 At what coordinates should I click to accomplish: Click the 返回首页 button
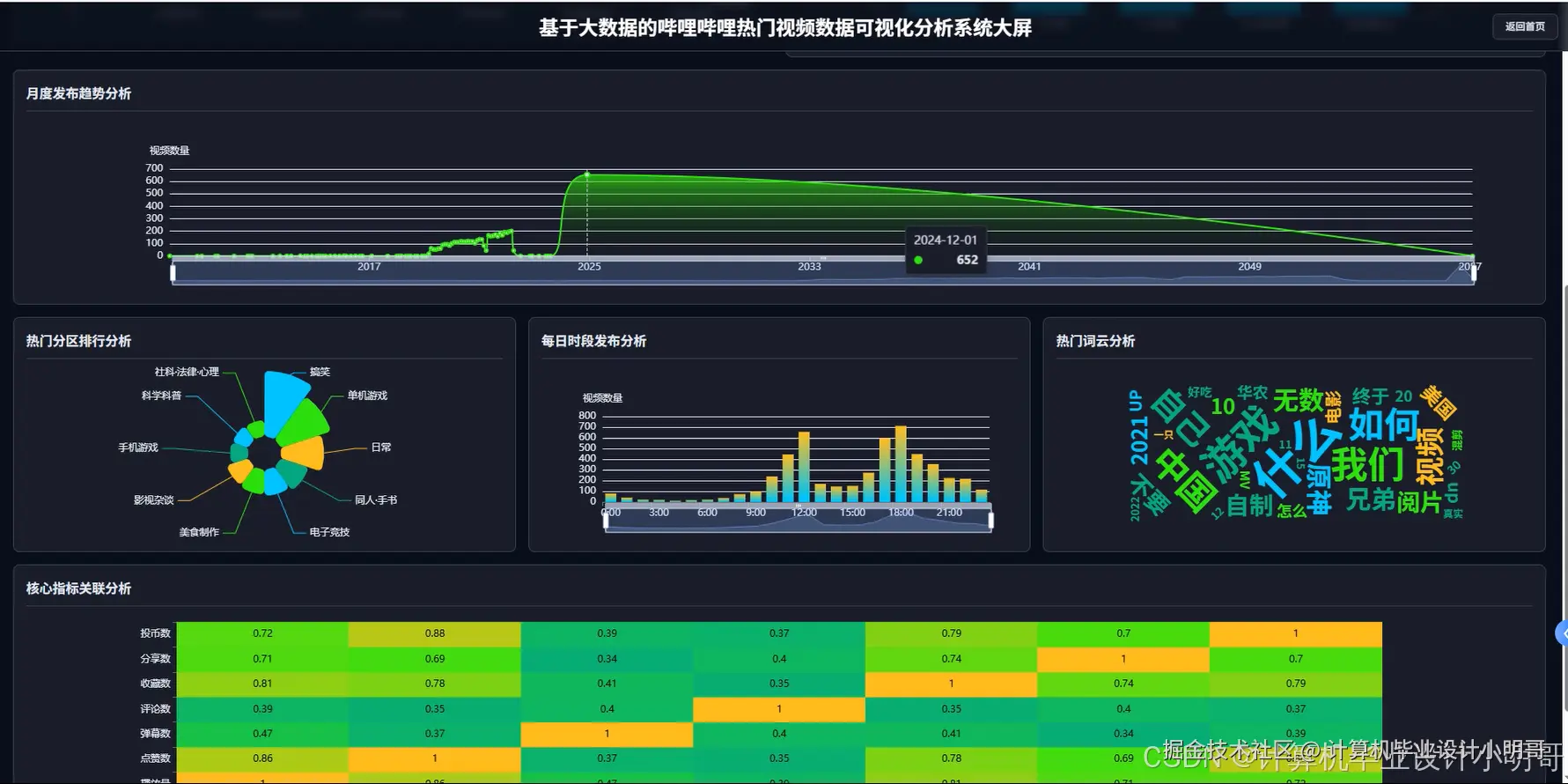click(1525, 26)
